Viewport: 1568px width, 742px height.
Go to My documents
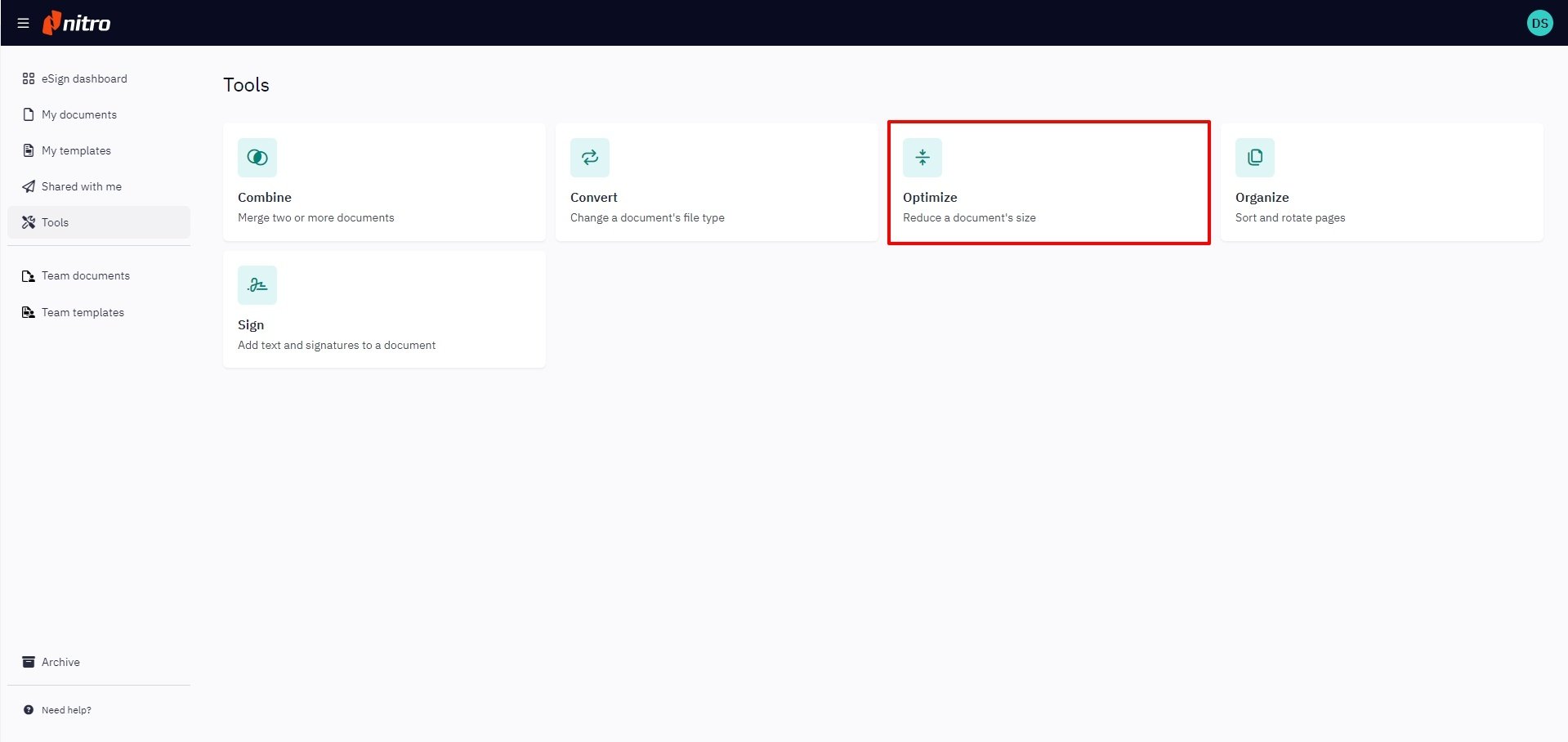click(78, 114)
